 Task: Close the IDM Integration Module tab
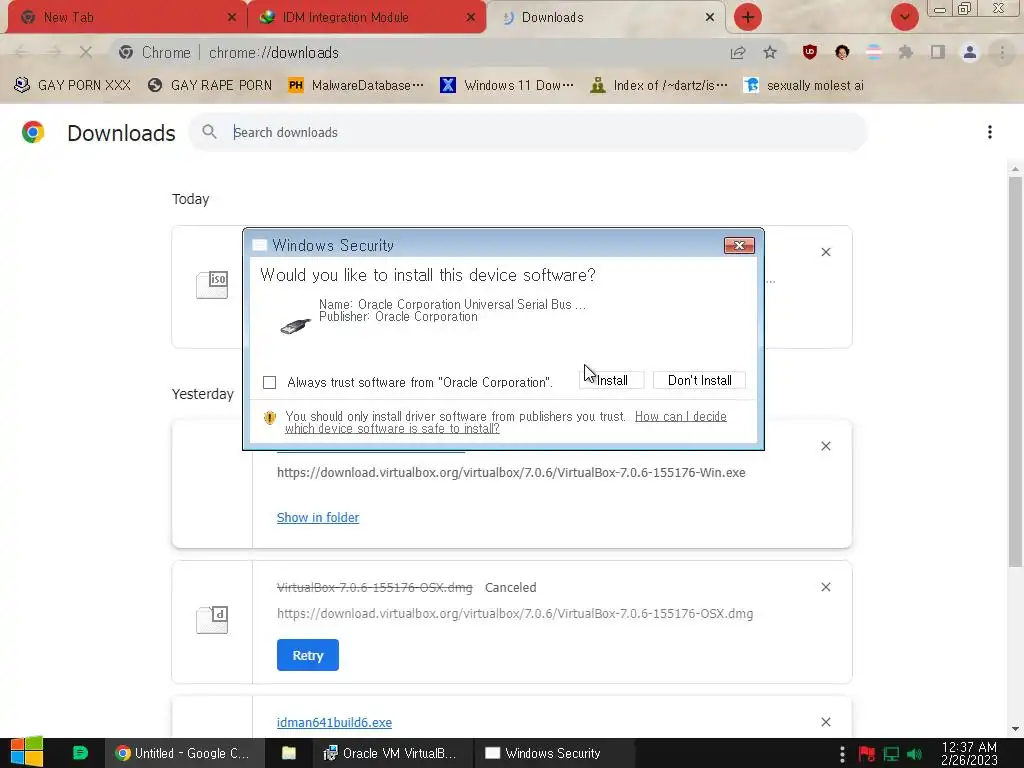click(471, 18)
